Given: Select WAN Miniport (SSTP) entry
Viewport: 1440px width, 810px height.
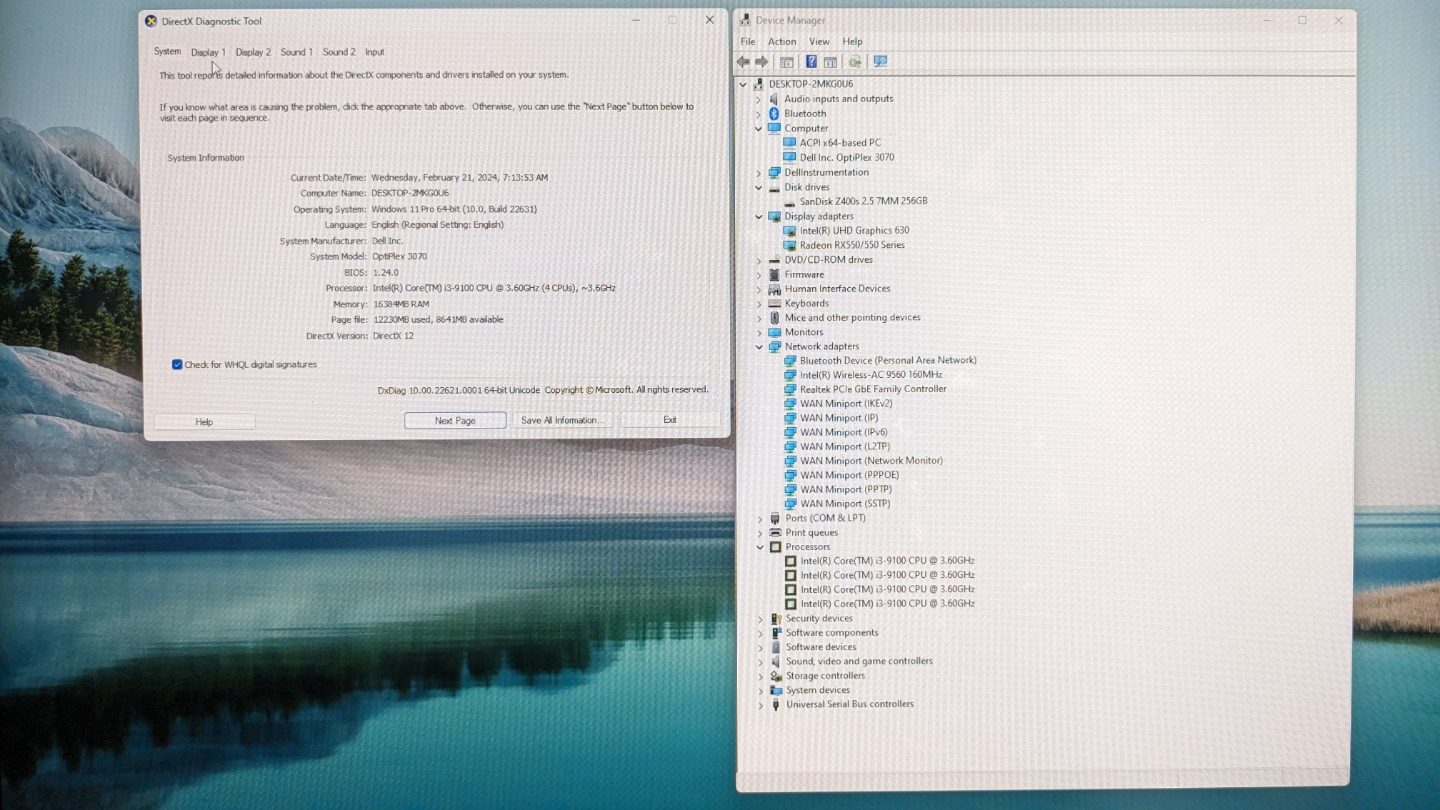Looking at the screenshot, I should [x=845, y=504].
